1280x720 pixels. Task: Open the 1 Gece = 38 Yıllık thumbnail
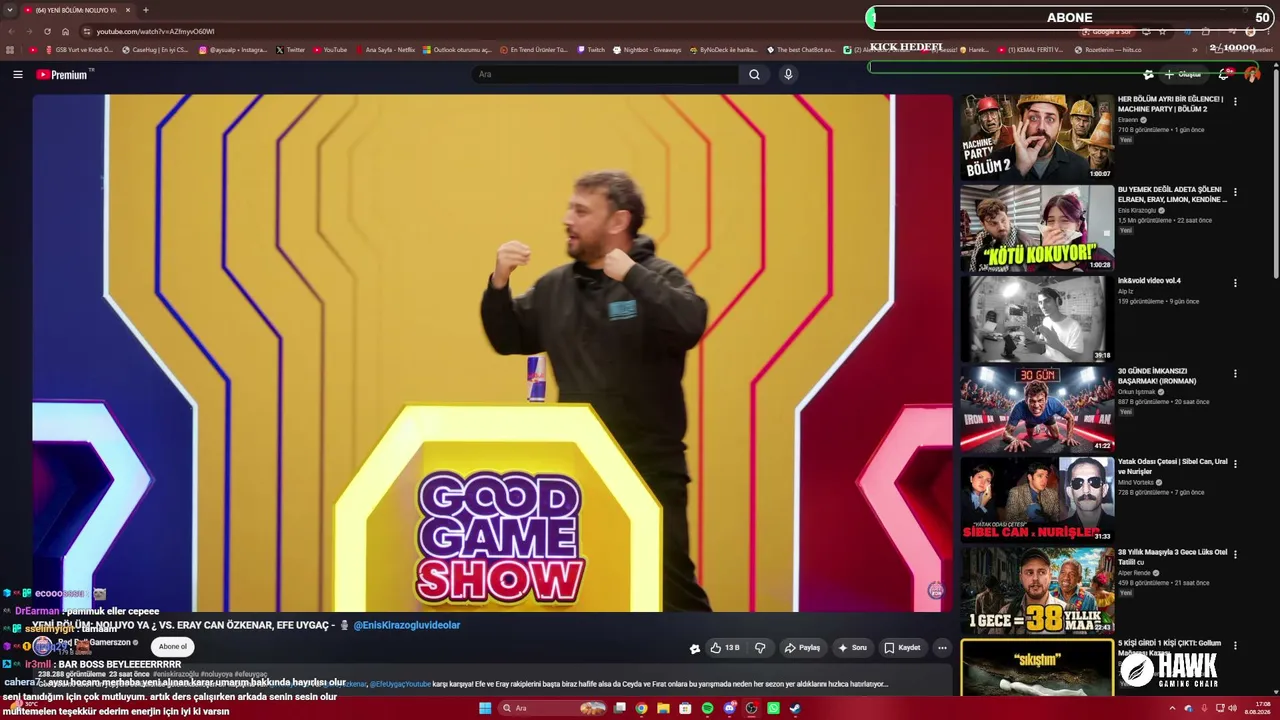(x=1037, y=592)
